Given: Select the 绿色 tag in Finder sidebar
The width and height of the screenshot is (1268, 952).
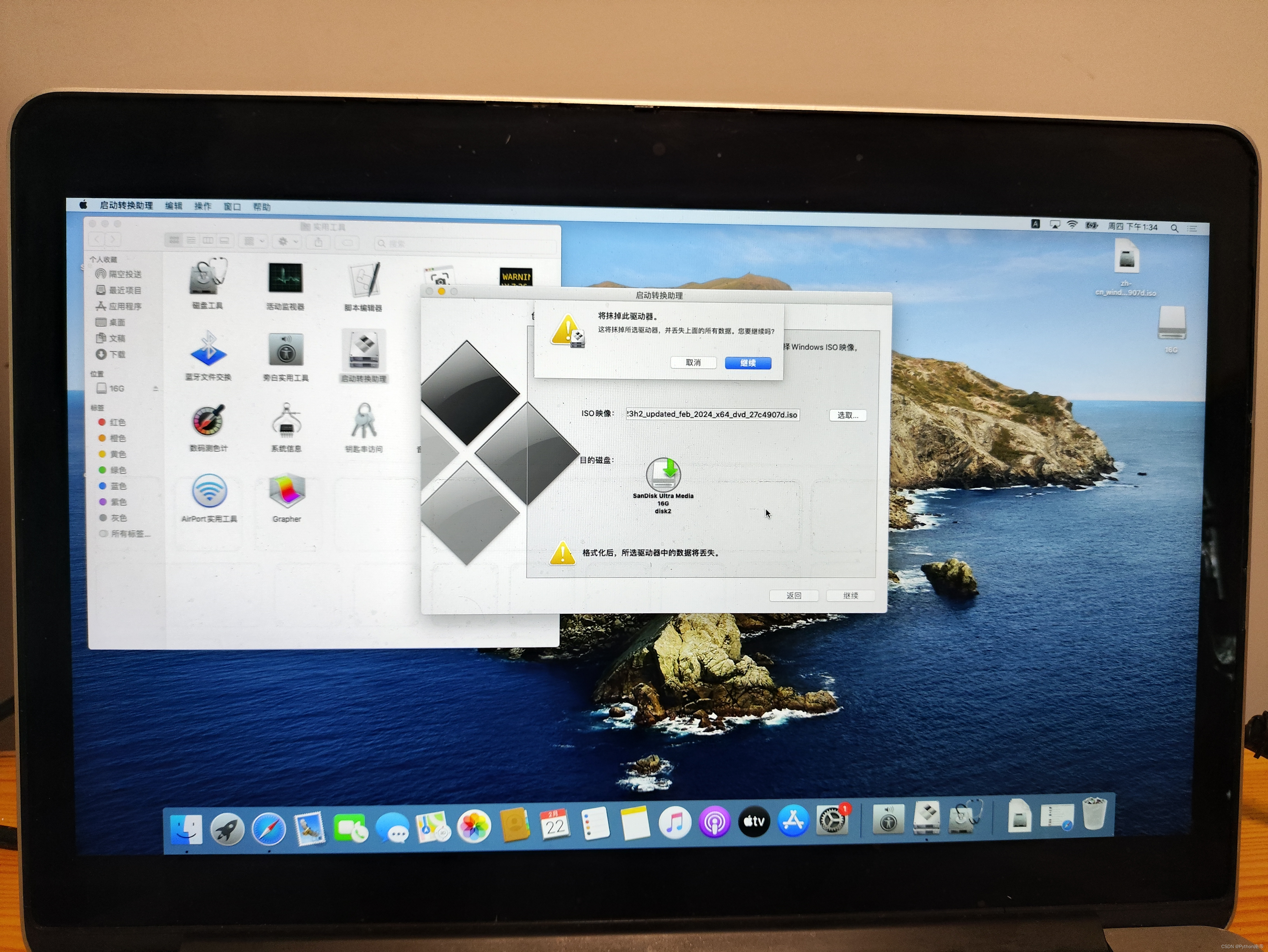Looking at the screenshot, I should click(x=112, y=470).
